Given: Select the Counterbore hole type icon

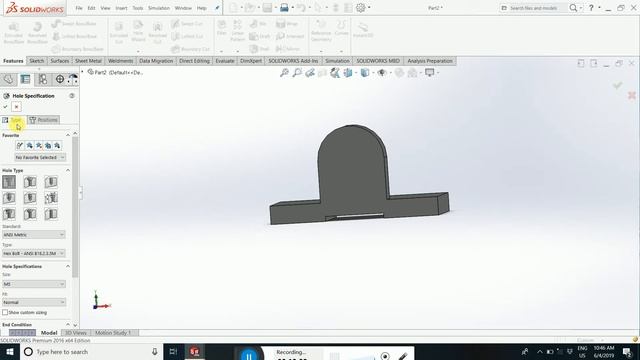Looking at the screenshot, I should tap(9, 182).
